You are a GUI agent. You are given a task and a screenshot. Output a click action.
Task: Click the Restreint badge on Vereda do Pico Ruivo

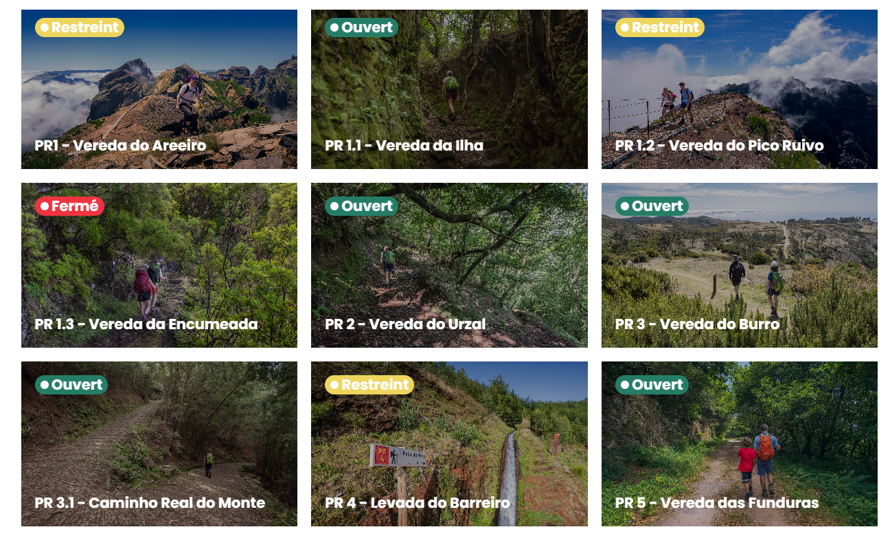pyautogui.click(x=660, y=27)
